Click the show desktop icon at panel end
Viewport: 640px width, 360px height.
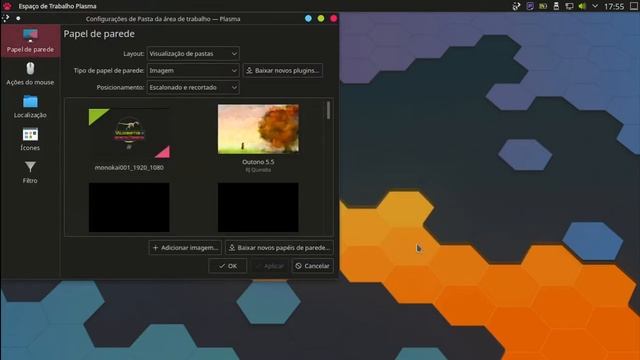634,6
